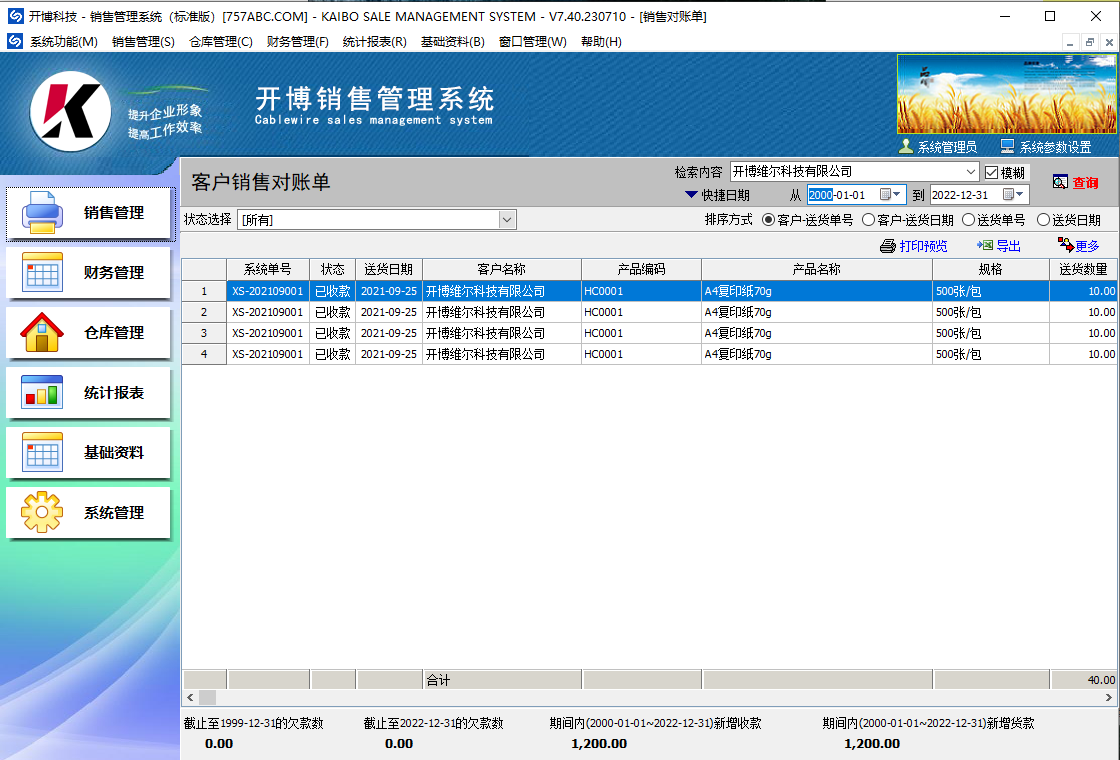Screen dimensions: 1120x760
Task: Click the 系统参数设置 monitor icon
Action: (x=1007, y=146)
